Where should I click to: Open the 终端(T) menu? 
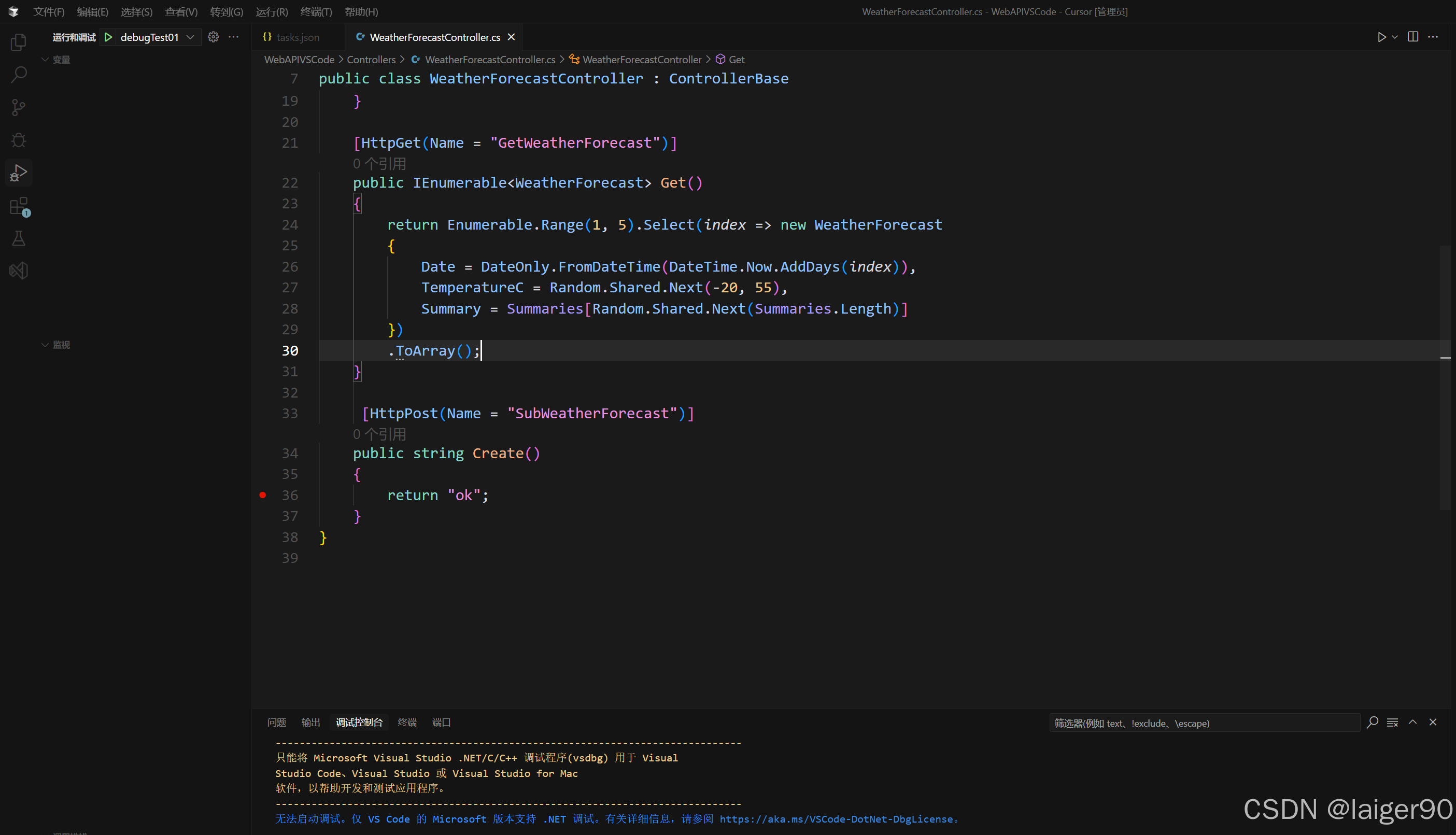coord(316,11)
